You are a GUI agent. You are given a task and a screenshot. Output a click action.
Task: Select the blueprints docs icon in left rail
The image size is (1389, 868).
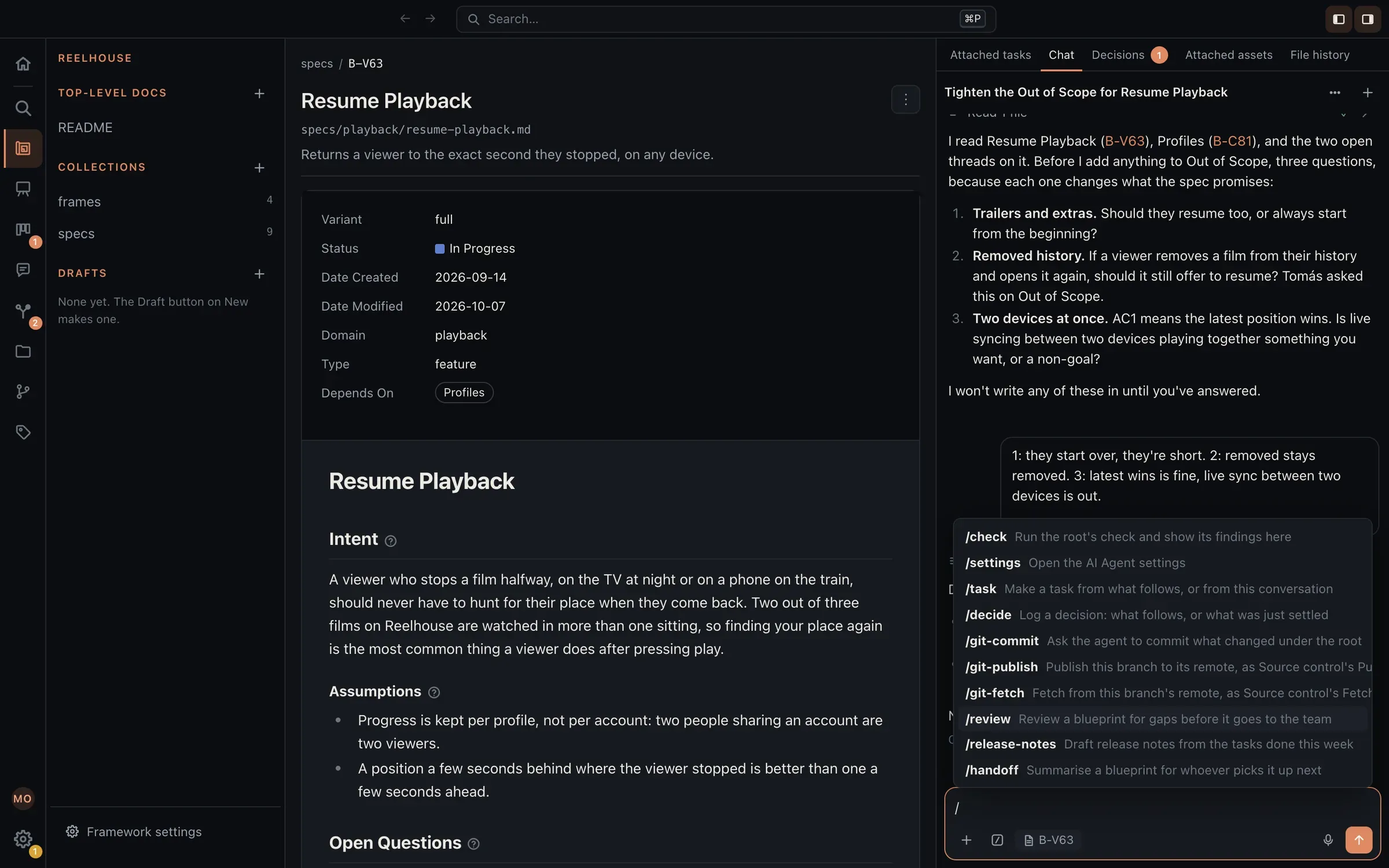[x=23, y=149]
